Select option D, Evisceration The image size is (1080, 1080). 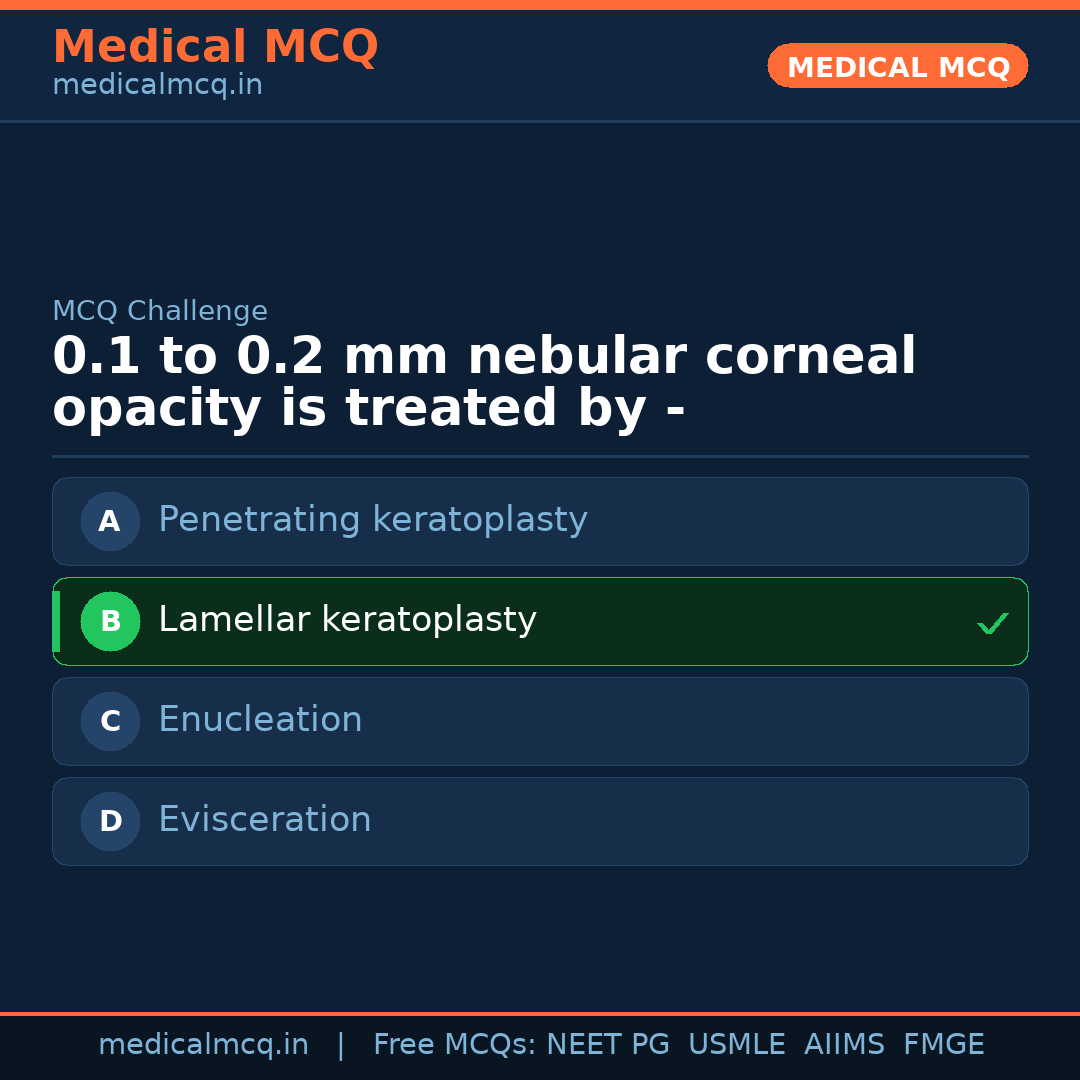point(540,821)
